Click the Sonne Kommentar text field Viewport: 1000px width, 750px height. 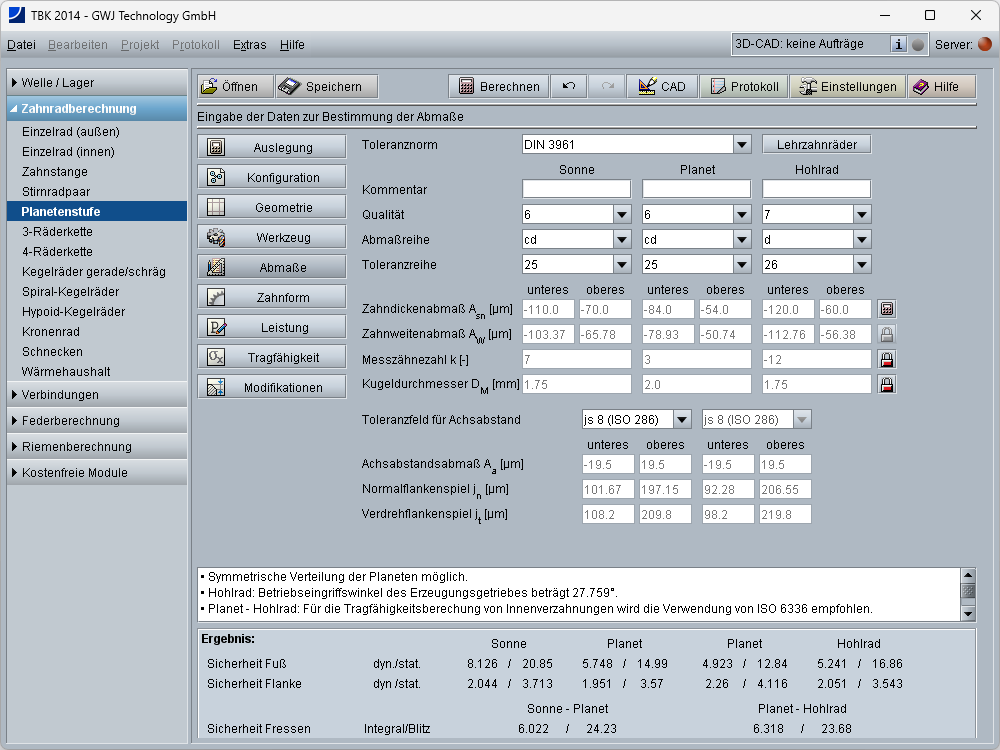pos(576,189)
